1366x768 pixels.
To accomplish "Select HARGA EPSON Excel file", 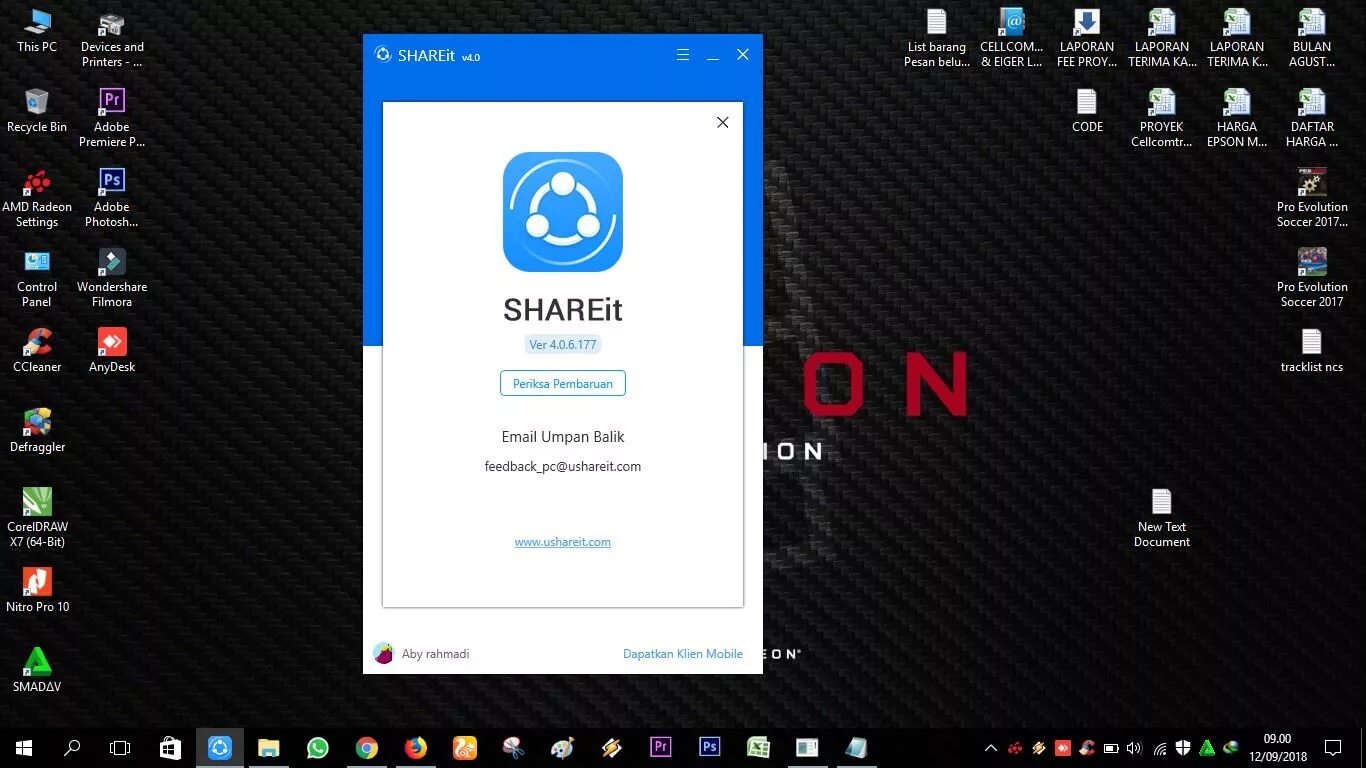I will pos(1237,119).
